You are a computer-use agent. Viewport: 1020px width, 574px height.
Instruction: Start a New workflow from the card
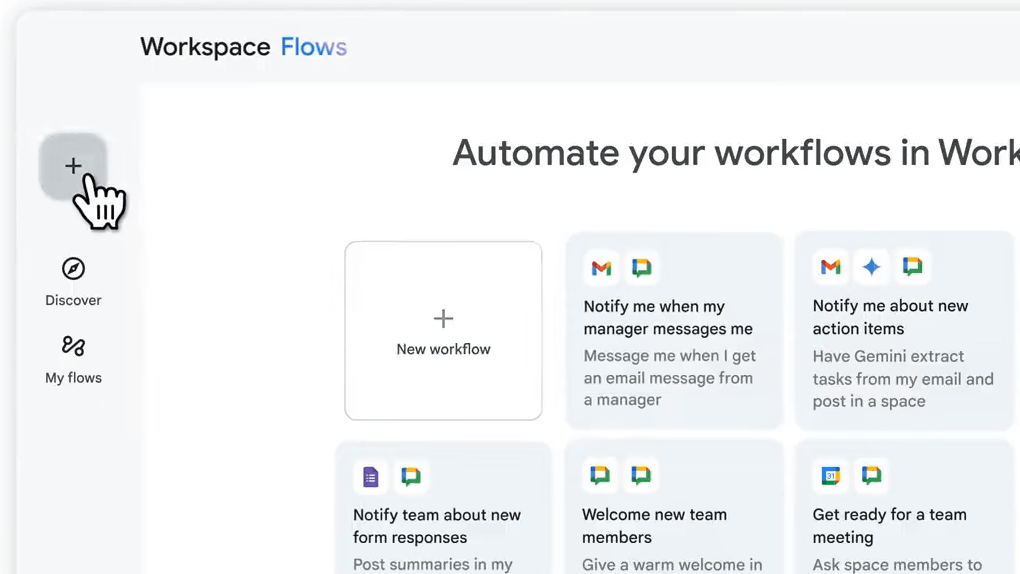[x=443, y=331]
